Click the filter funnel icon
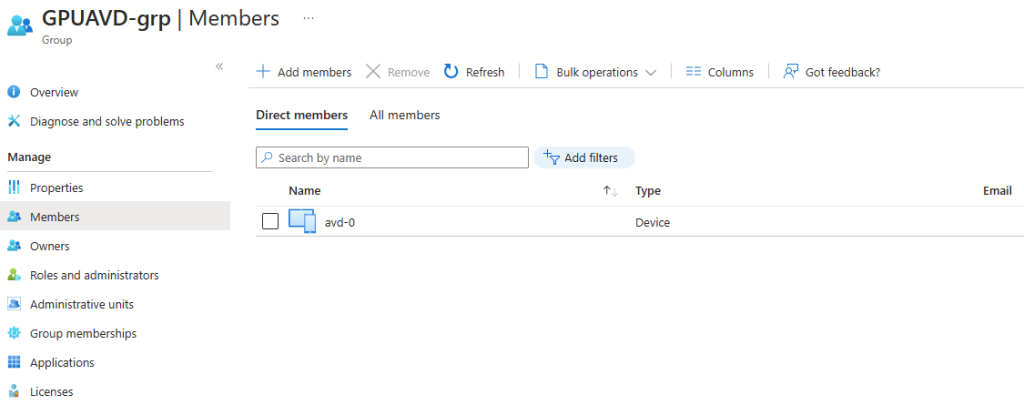Image resolution: width=1024 pixels, height=405 pixels. 552,157
